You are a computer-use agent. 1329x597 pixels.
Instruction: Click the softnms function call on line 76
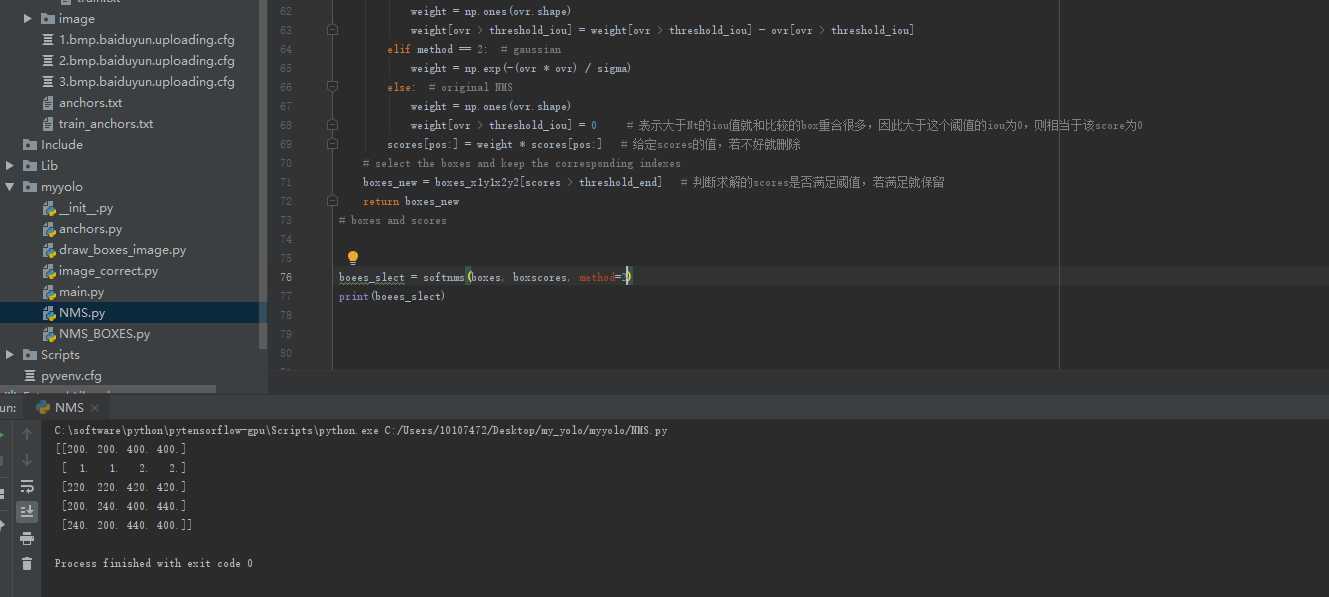444,277
